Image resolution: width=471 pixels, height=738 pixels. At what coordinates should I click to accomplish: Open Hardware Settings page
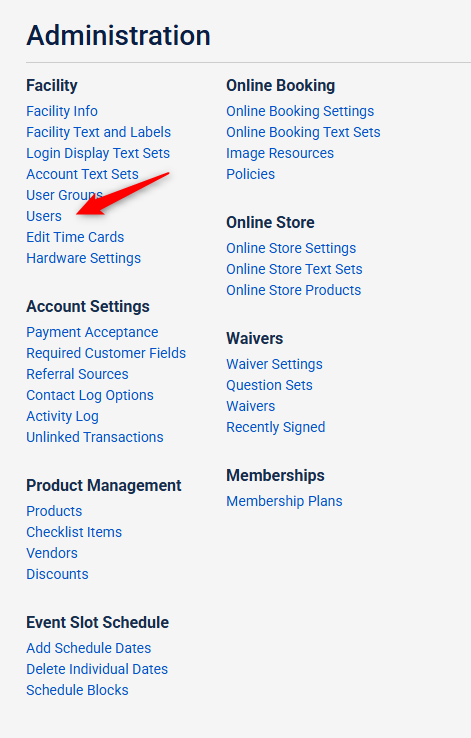tap(83, 258)
